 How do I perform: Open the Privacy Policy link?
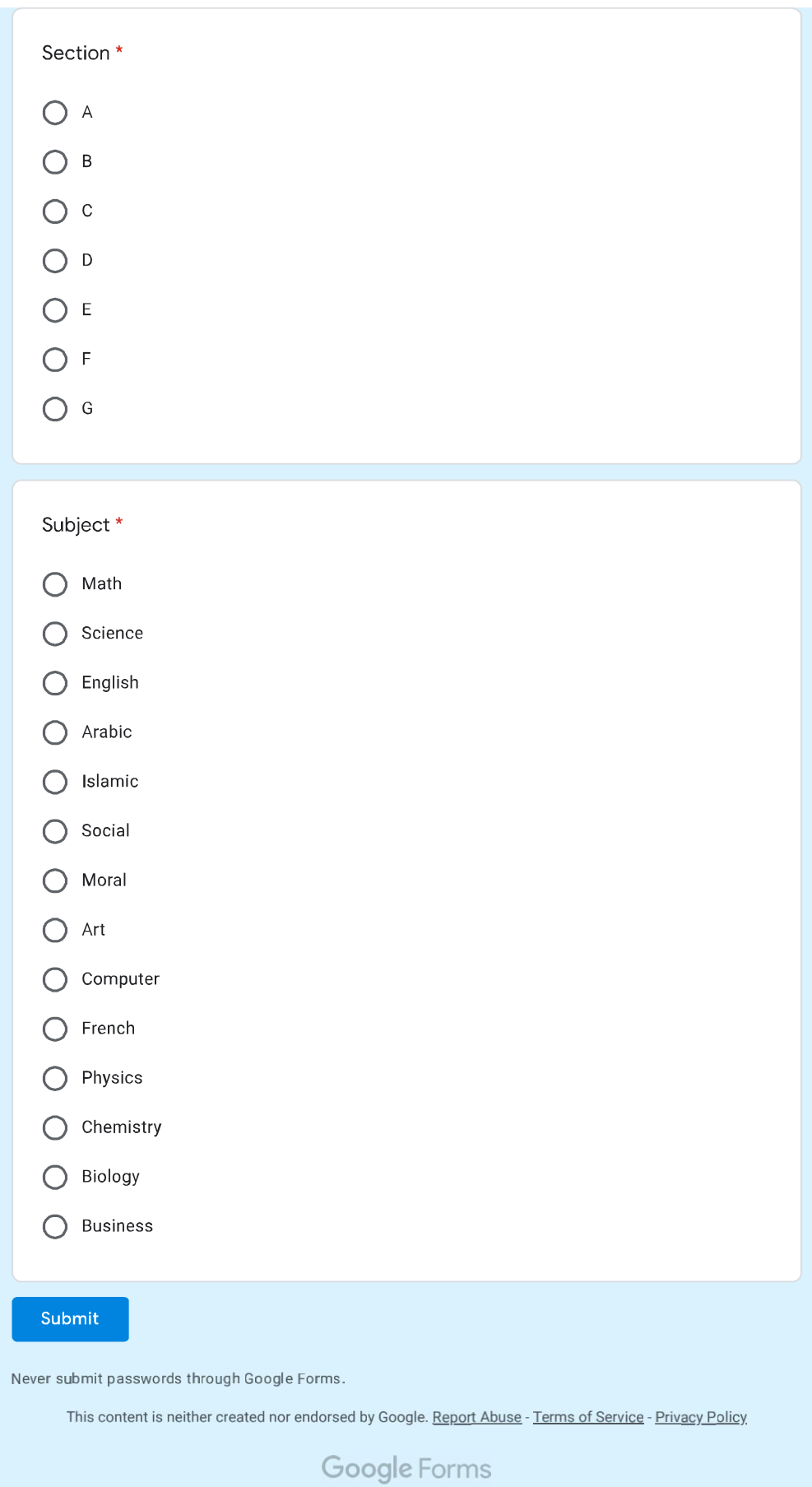[x=701, y=1417]
